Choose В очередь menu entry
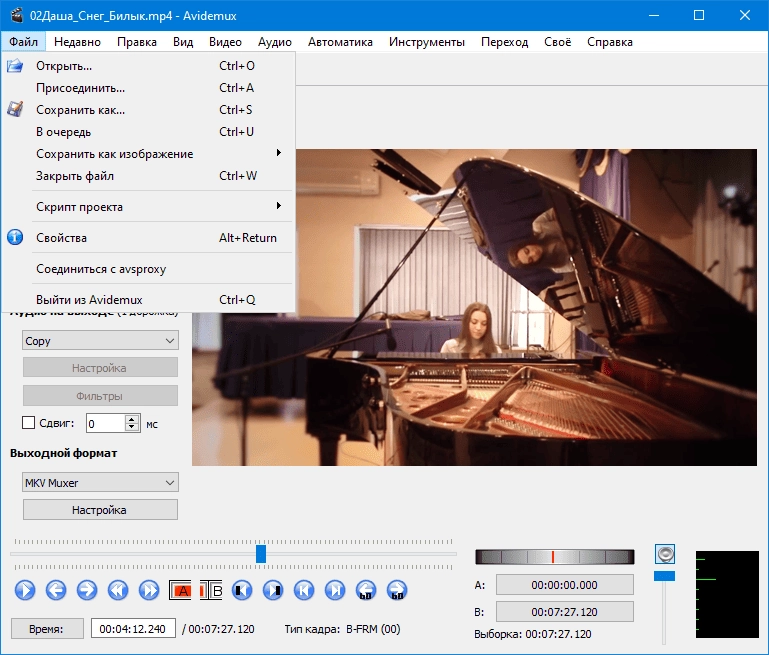Screen dimensions: 769x655 point(148,131)
